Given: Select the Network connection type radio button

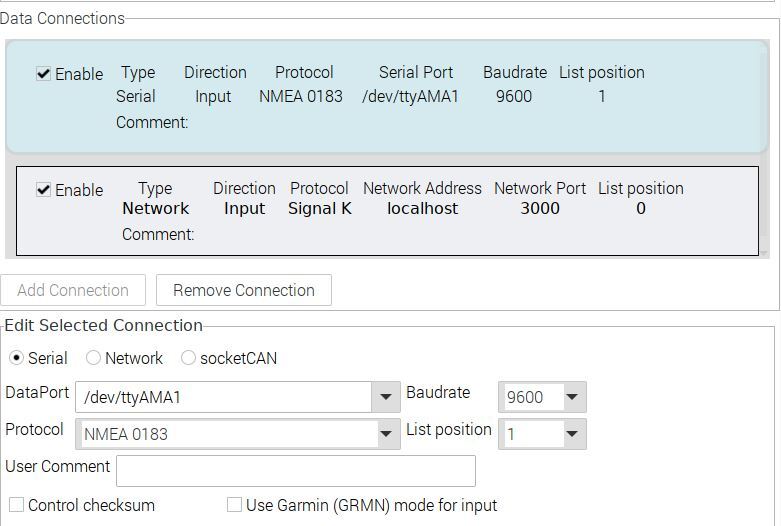Looking at the screenshot, I should tap(93, 358).
